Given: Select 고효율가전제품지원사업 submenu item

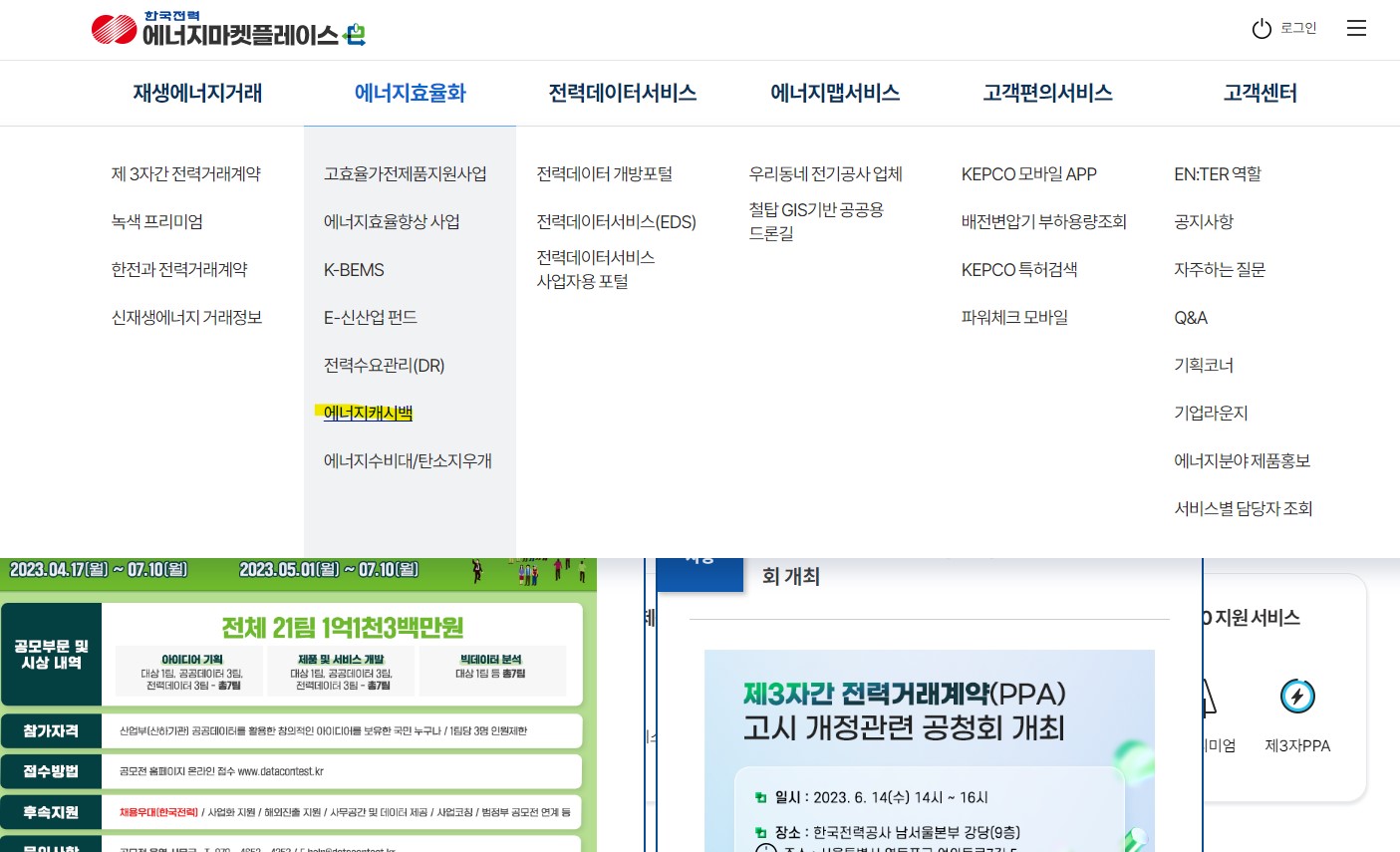Looking at the screenshot, I should 406,174.
